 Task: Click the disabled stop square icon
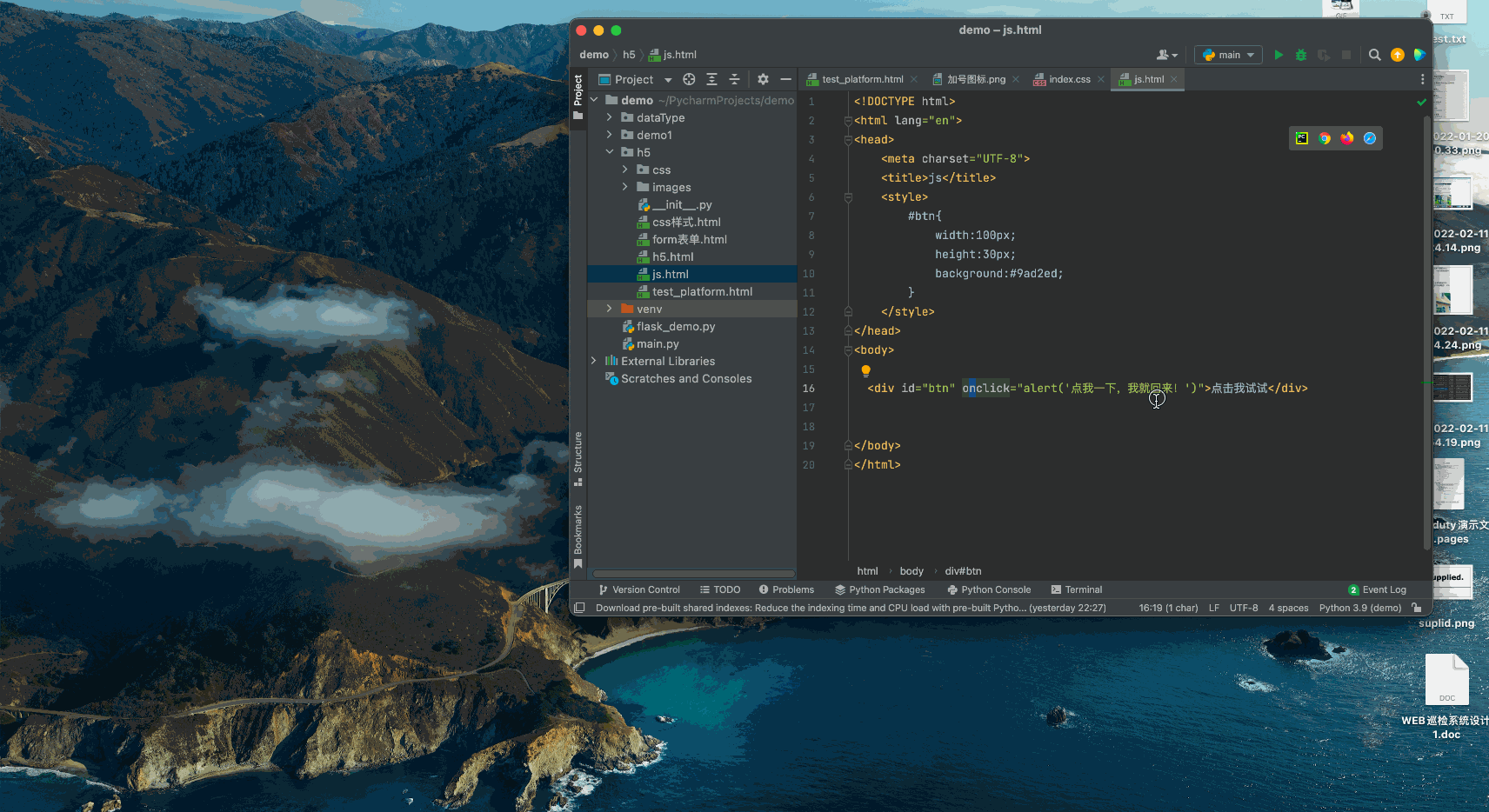click(1346, 55)
